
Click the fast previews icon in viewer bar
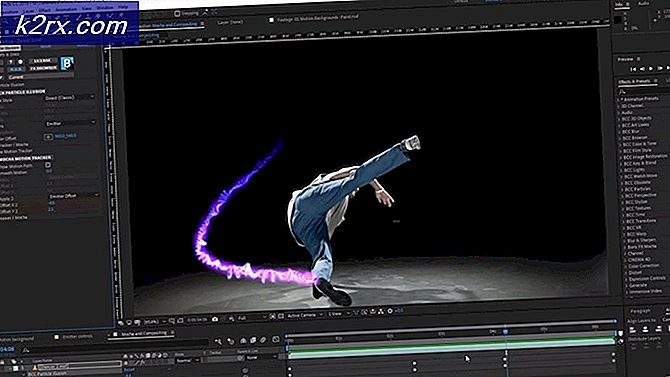[364, 312]
